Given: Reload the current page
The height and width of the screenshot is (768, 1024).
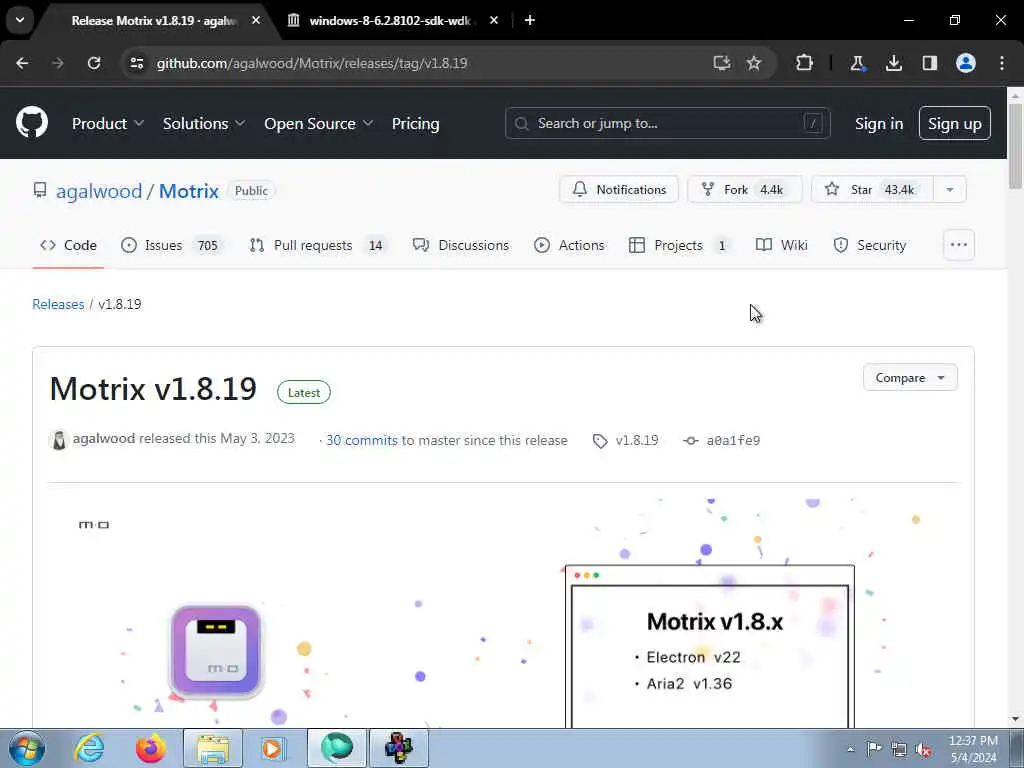Looking at the screenshot, I should pyautogui.click(x=94, y=63).
